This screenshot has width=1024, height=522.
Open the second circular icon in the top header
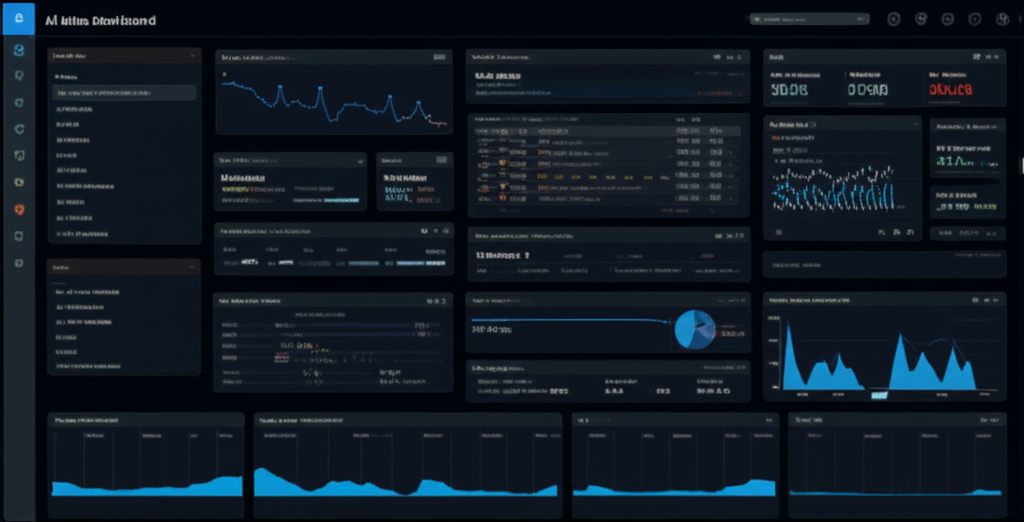pyautogui.click(x=921, y=19)
